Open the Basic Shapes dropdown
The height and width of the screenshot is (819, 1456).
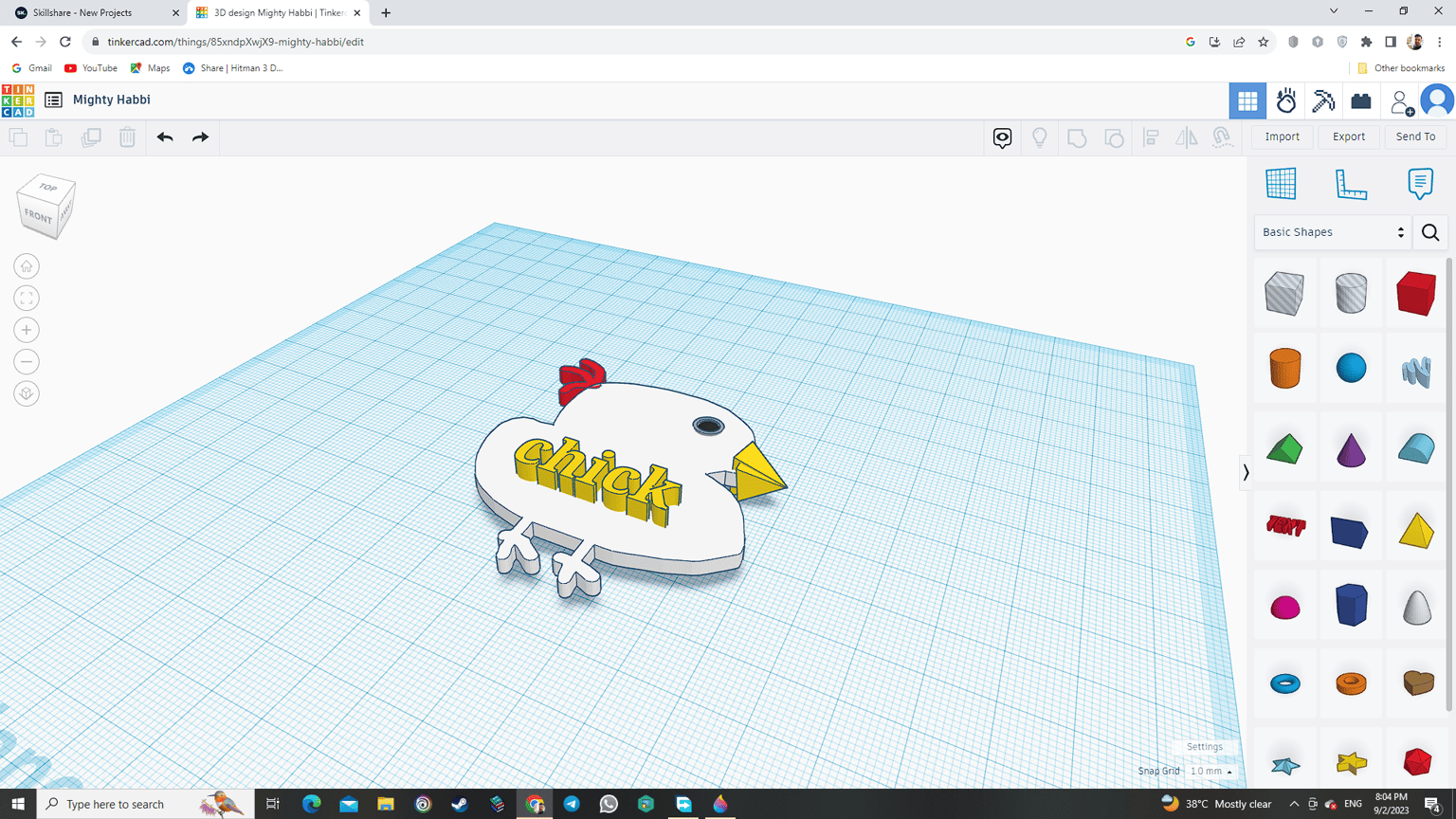1332,232
